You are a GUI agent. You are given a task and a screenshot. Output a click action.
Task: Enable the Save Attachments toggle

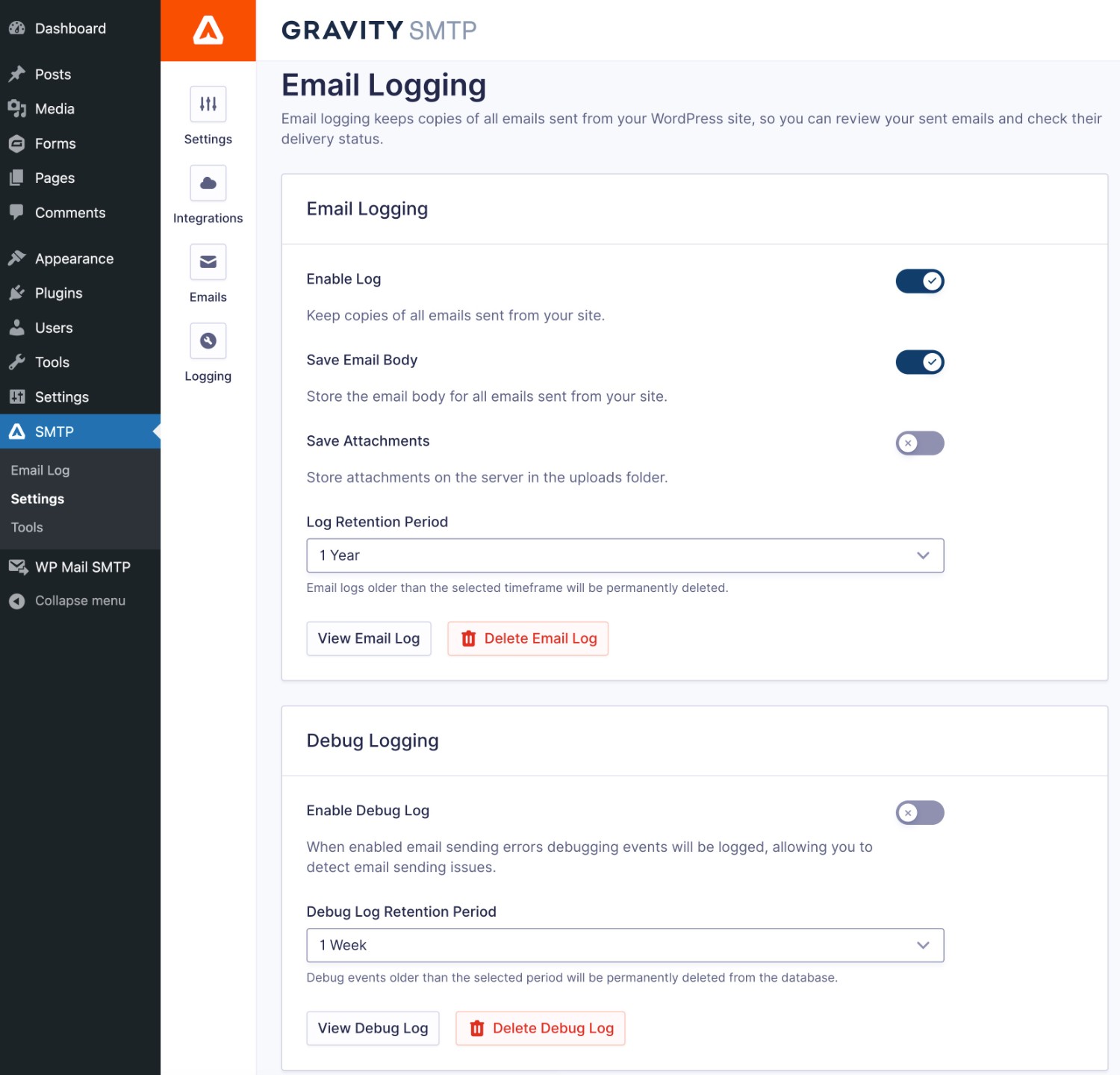(920, 443)
